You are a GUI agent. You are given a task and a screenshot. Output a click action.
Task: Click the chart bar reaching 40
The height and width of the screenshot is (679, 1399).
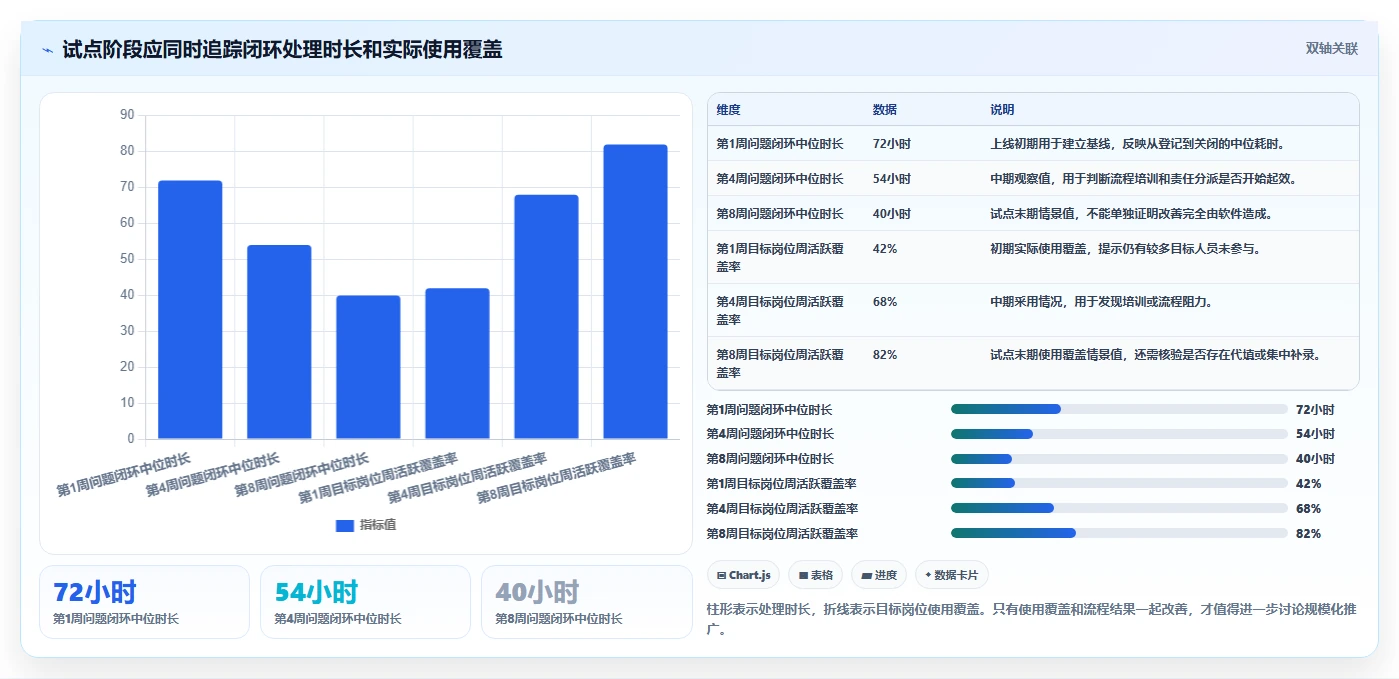click(368, 367)
